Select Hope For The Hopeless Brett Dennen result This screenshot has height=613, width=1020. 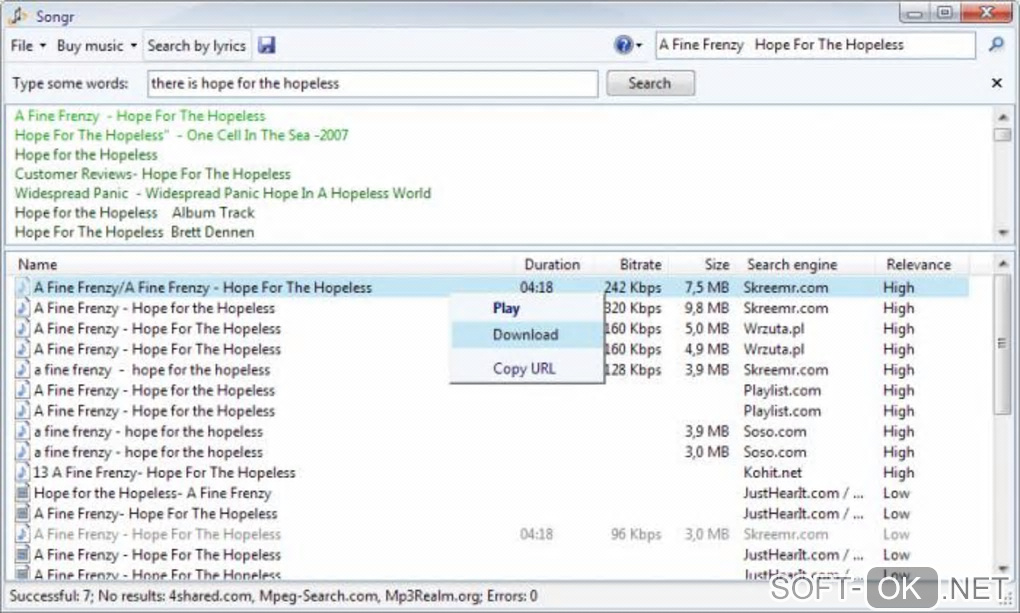[134, 232]
